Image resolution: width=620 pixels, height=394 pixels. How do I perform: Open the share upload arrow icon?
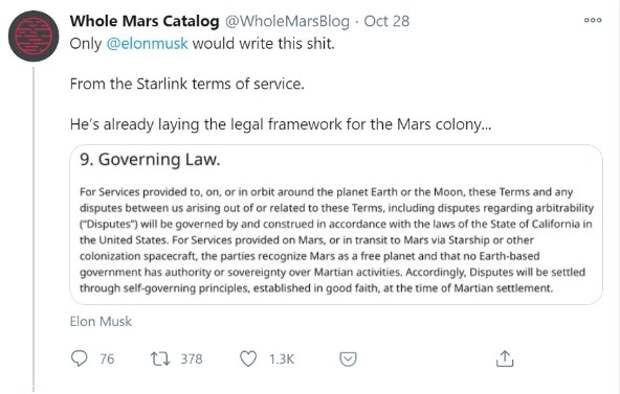pyautogui.click(x=505, y=358)
